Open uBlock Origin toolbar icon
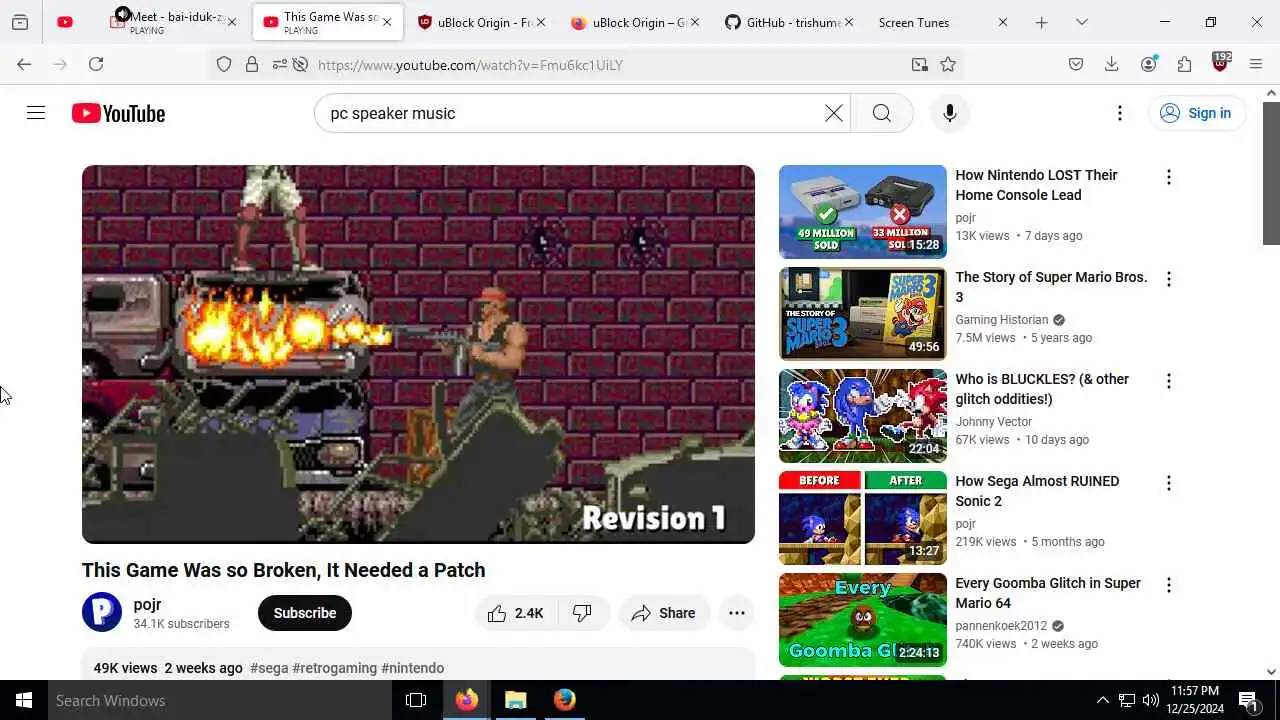Image resolution: width=1280 pixels, height=720 pixels. tap(1220, 63)
